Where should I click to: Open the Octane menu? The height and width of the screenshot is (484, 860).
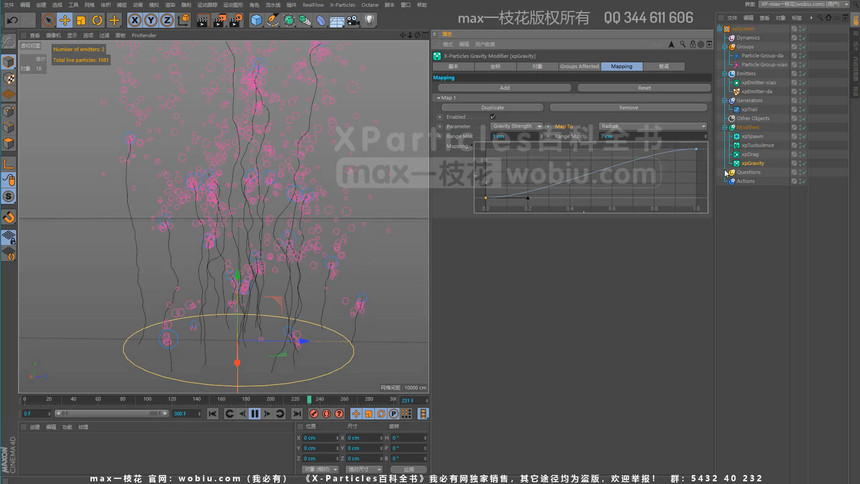click(x=370, y=5)
